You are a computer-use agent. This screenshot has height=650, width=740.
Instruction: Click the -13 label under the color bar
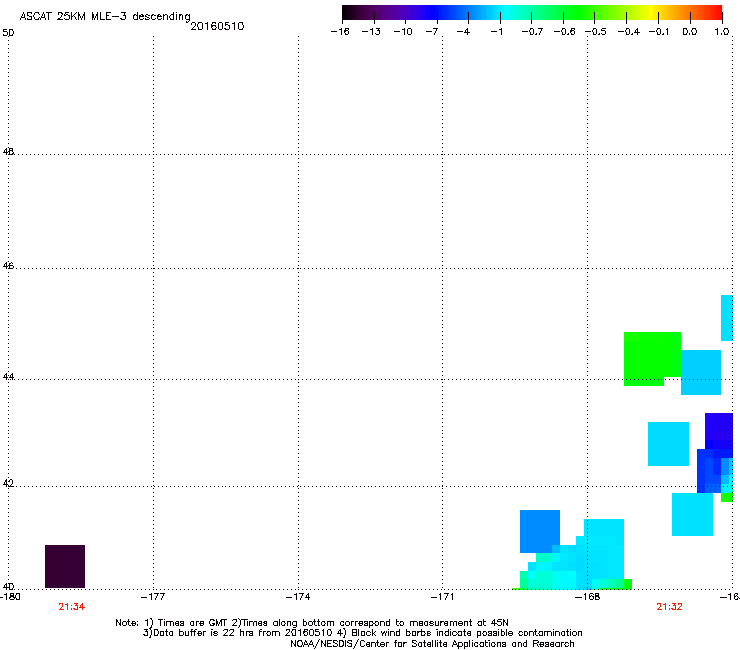[x=371, y=32]
